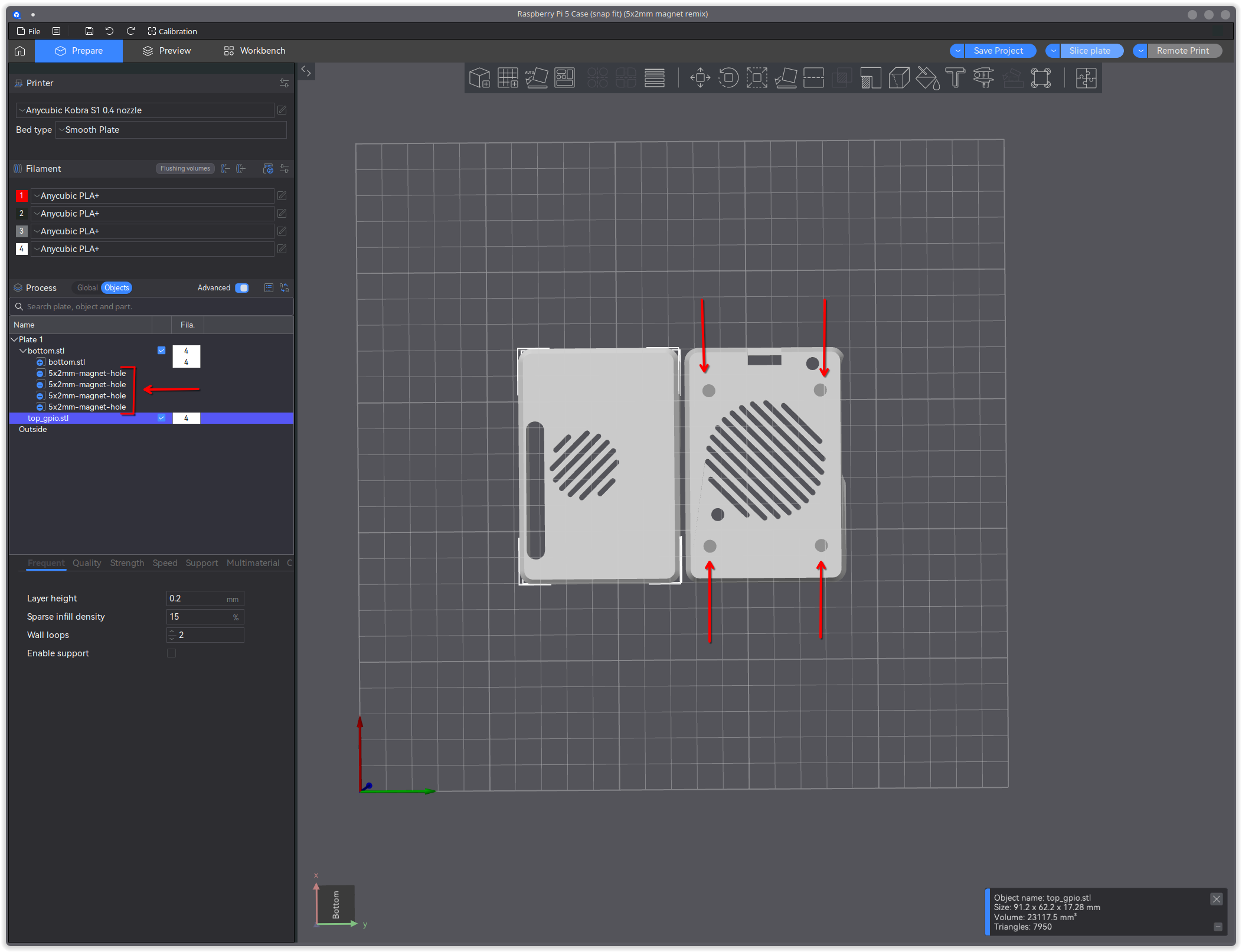The image size is (1242, 952).
Task: Click the Add object cube icon
Action: click(x=479, y=78)
